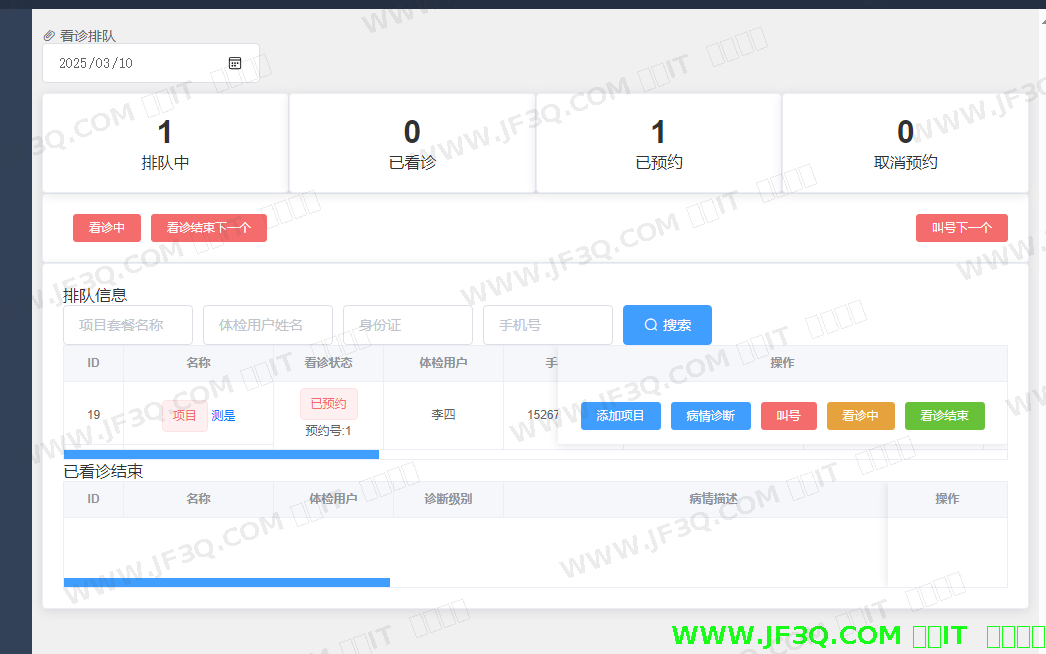Call next patient with 叫号下一个
1046x654 pixels.
(x=961, y=228)
